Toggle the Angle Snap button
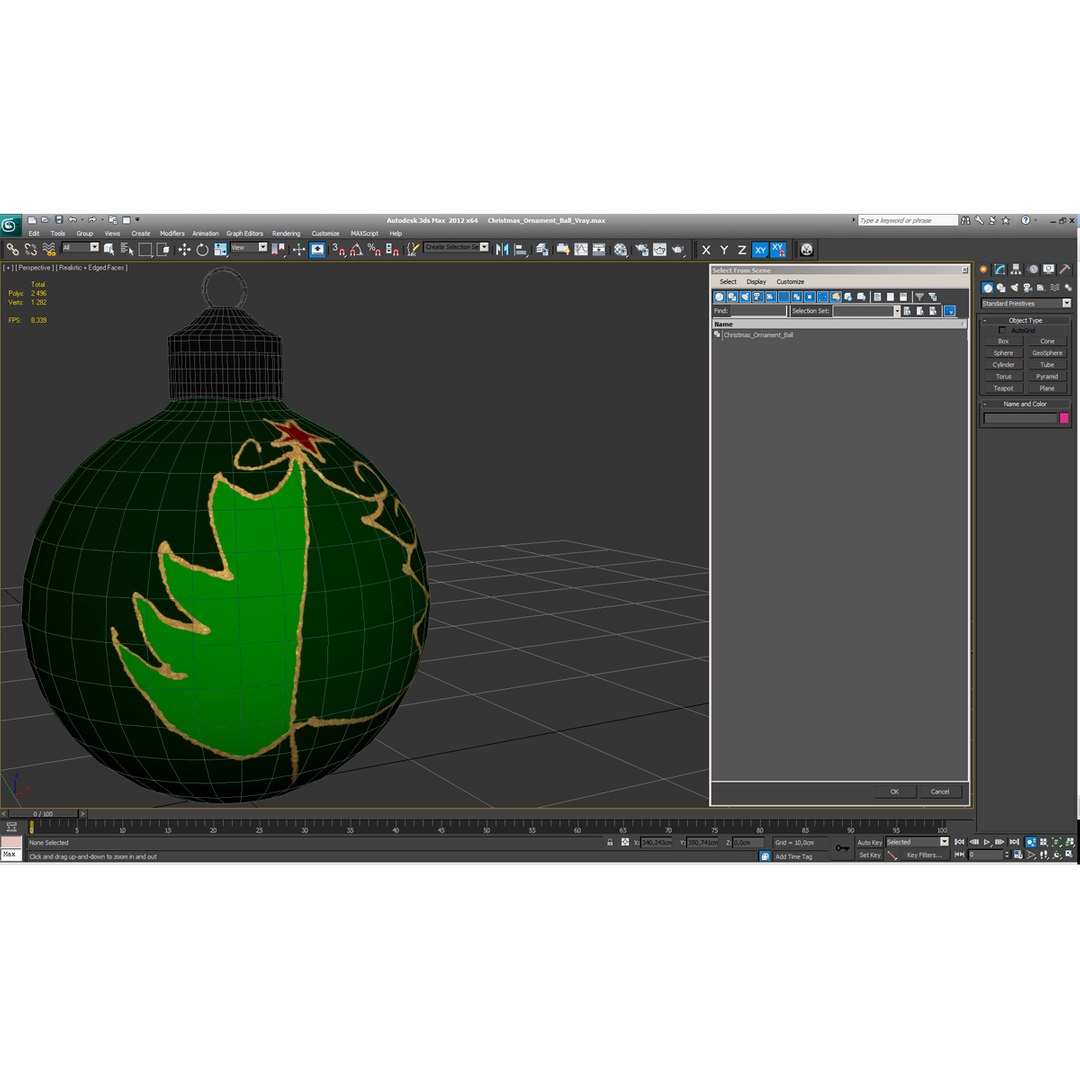1080x1080 pixels. point(356,249)
